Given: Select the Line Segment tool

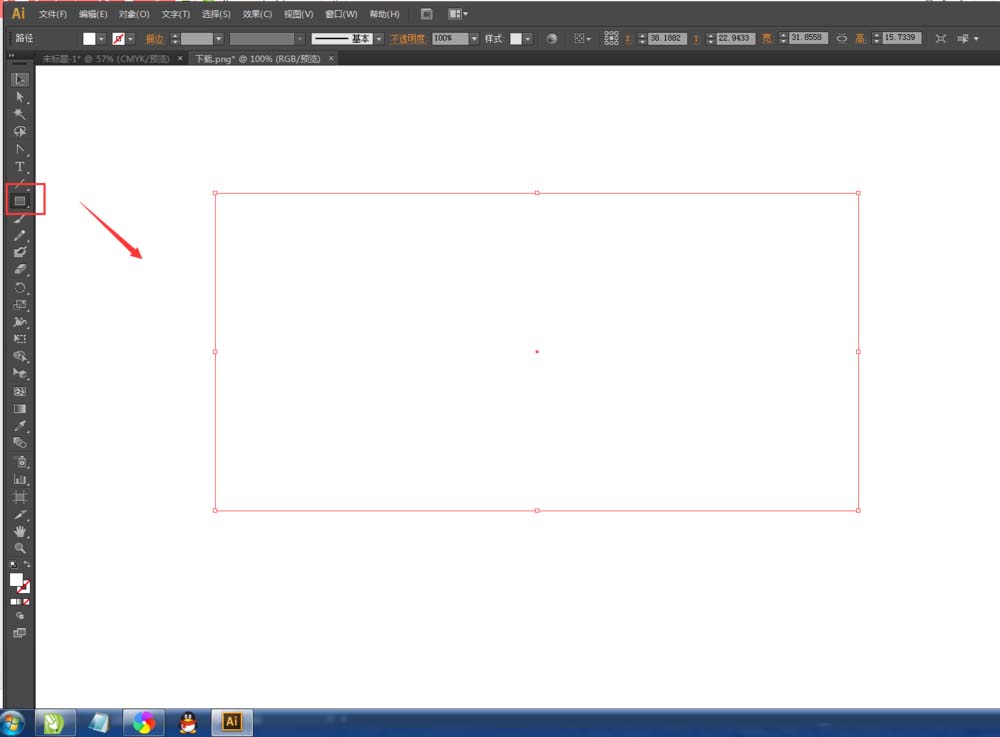Looking at the screenshot, I should point(20,183).
